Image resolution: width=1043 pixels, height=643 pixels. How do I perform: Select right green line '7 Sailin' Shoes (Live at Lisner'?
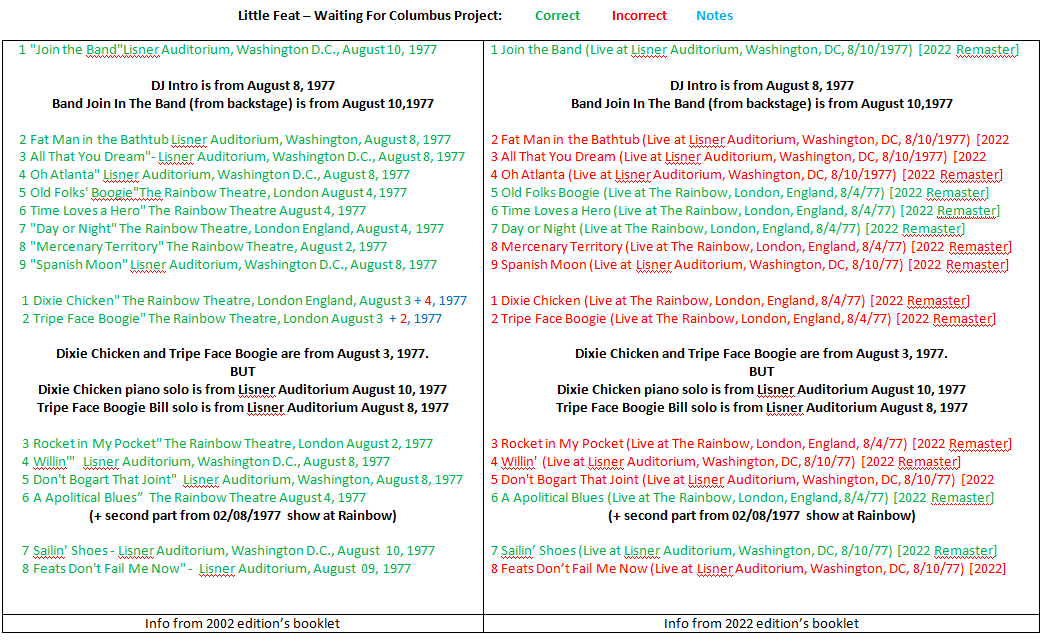point(744,551)
